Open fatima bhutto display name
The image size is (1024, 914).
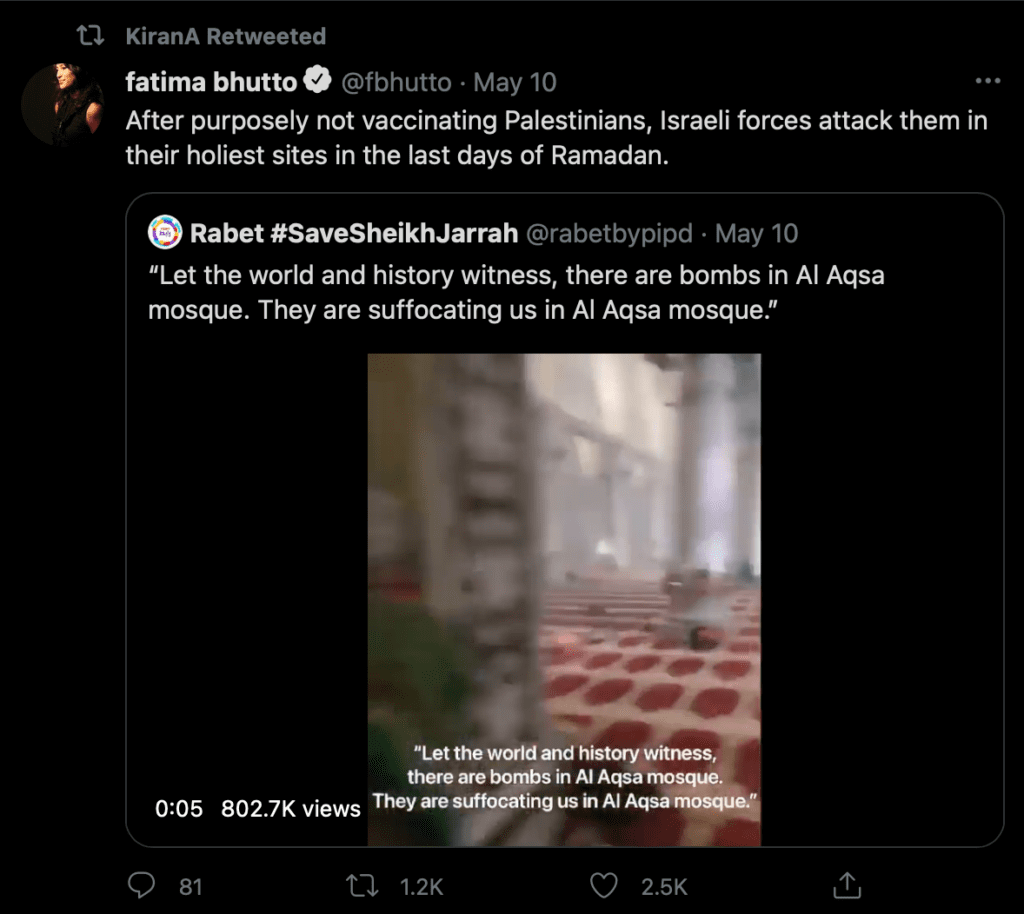(211, 82)
